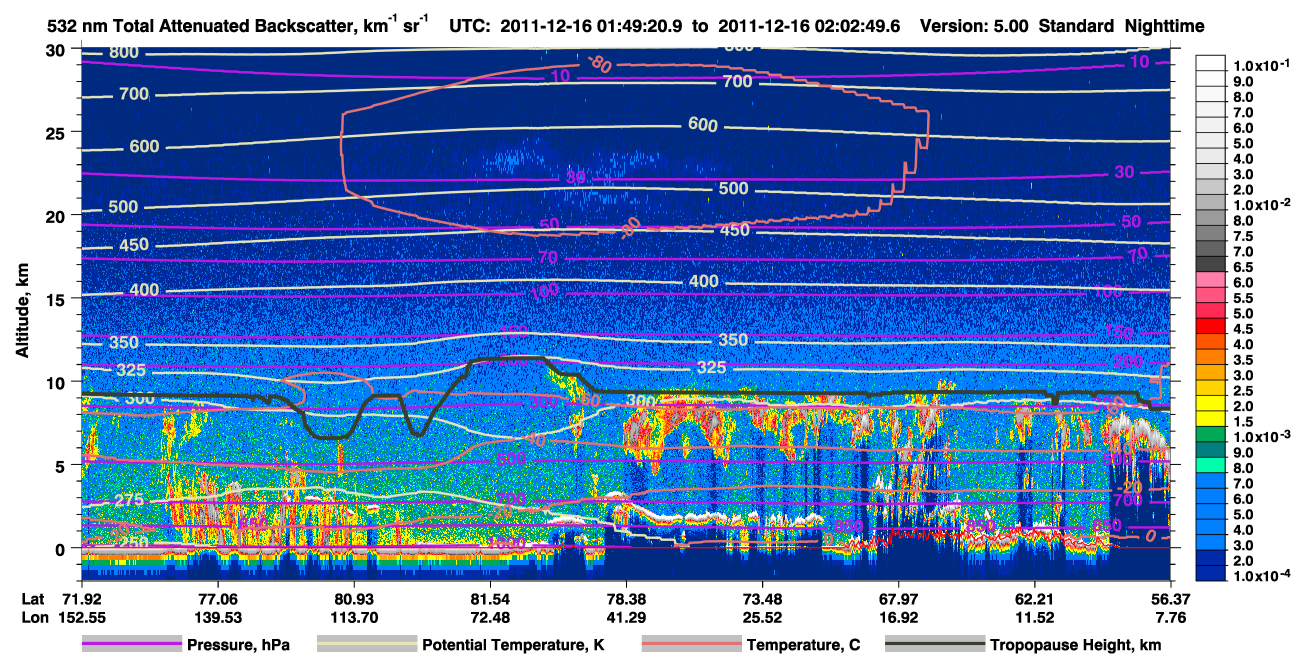Screen dimensions: 1300x667
Task: Click latitude value 81.54
Action: (x=490, y=598)
